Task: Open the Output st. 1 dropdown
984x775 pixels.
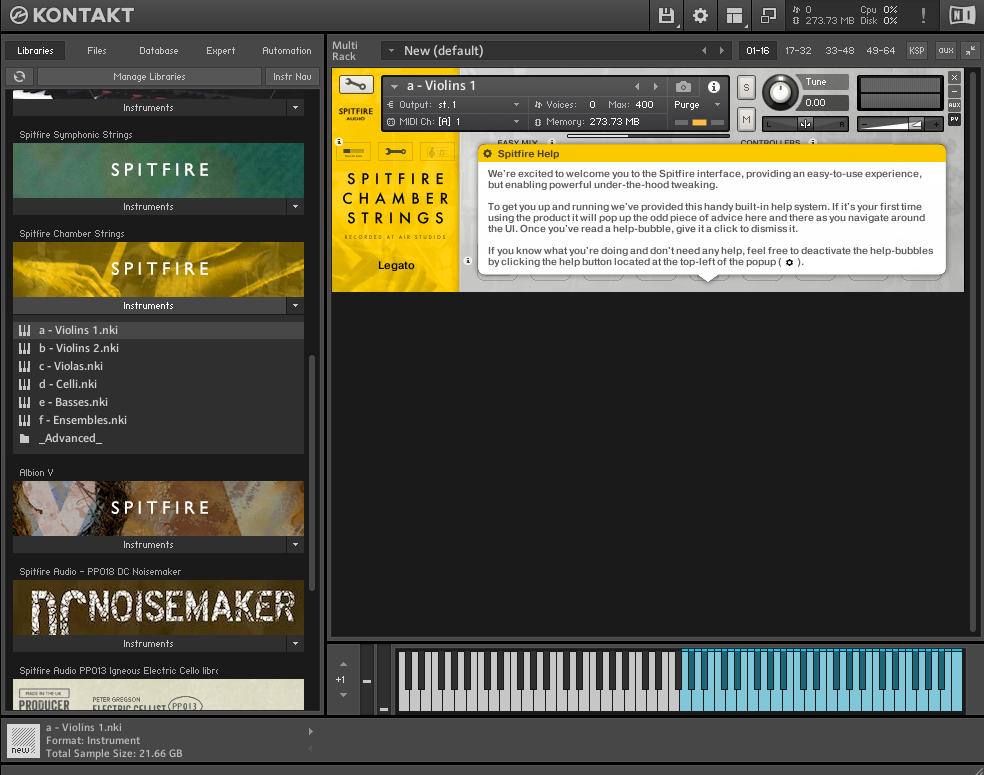Action: (x=454, y=105)
